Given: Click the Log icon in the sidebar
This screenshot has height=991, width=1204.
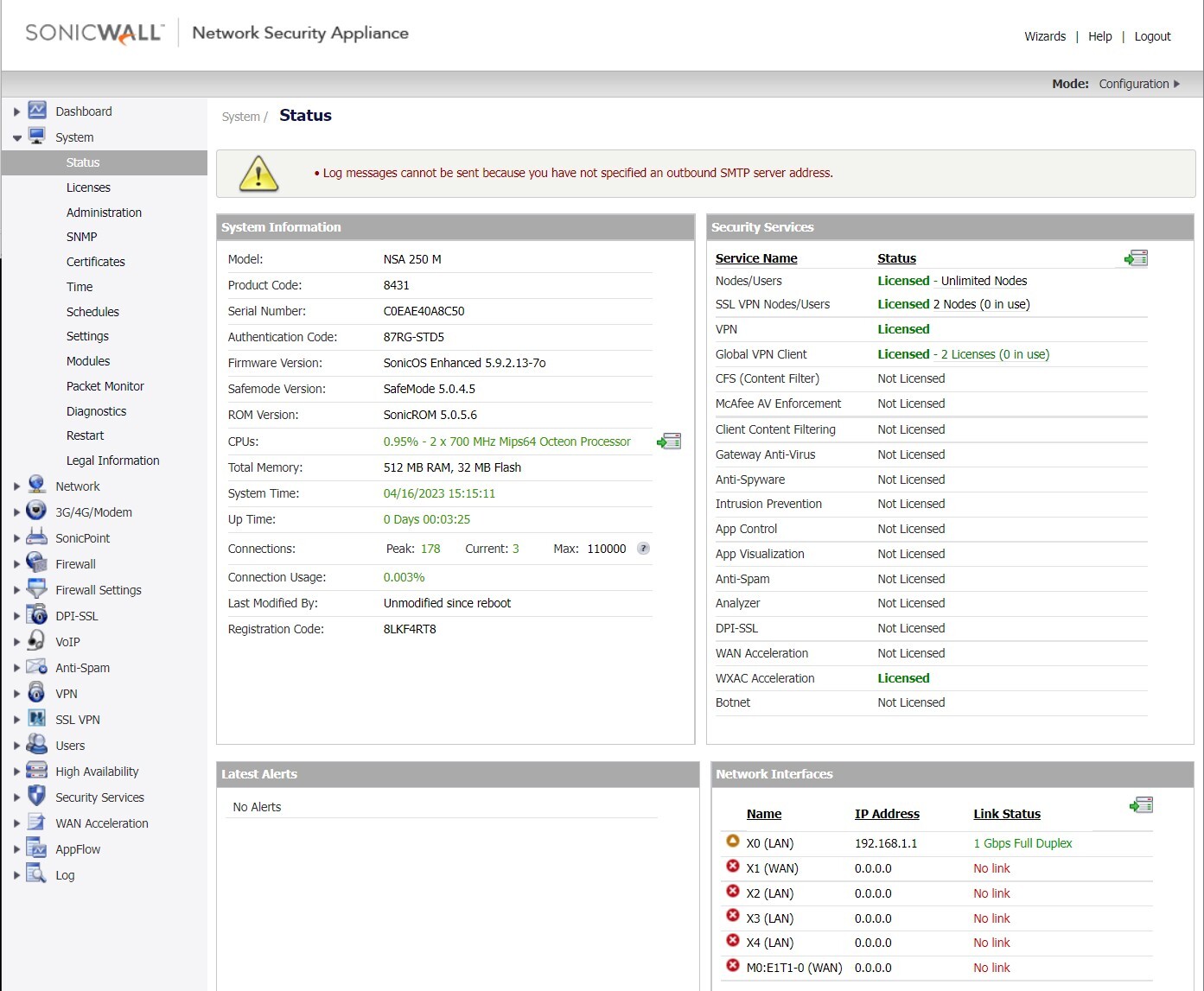Looking at the screenshot, I should click(x=36, y=874).
